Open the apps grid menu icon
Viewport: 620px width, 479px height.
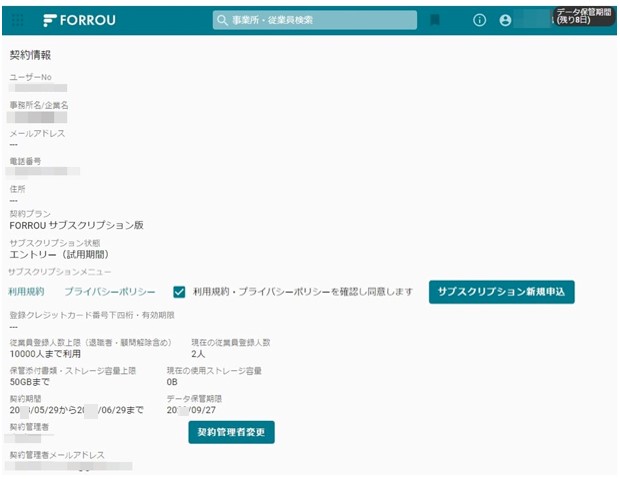click(18, 20)
